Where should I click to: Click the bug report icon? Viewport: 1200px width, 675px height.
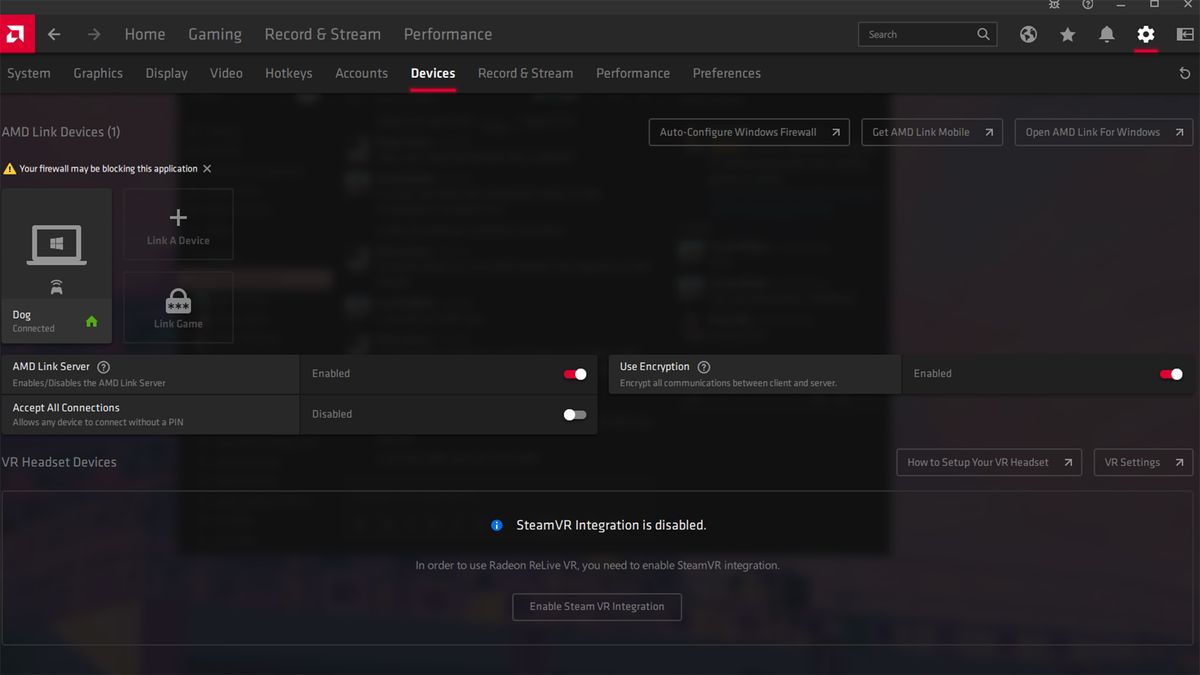1054,5
